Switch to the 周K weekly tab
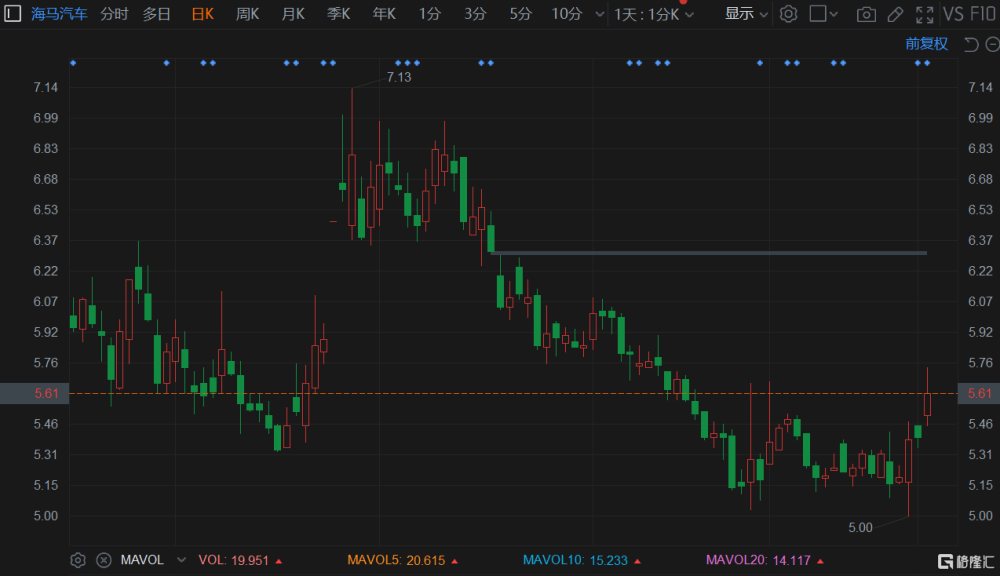This screenshot has height=576, width=1000. 247,14
